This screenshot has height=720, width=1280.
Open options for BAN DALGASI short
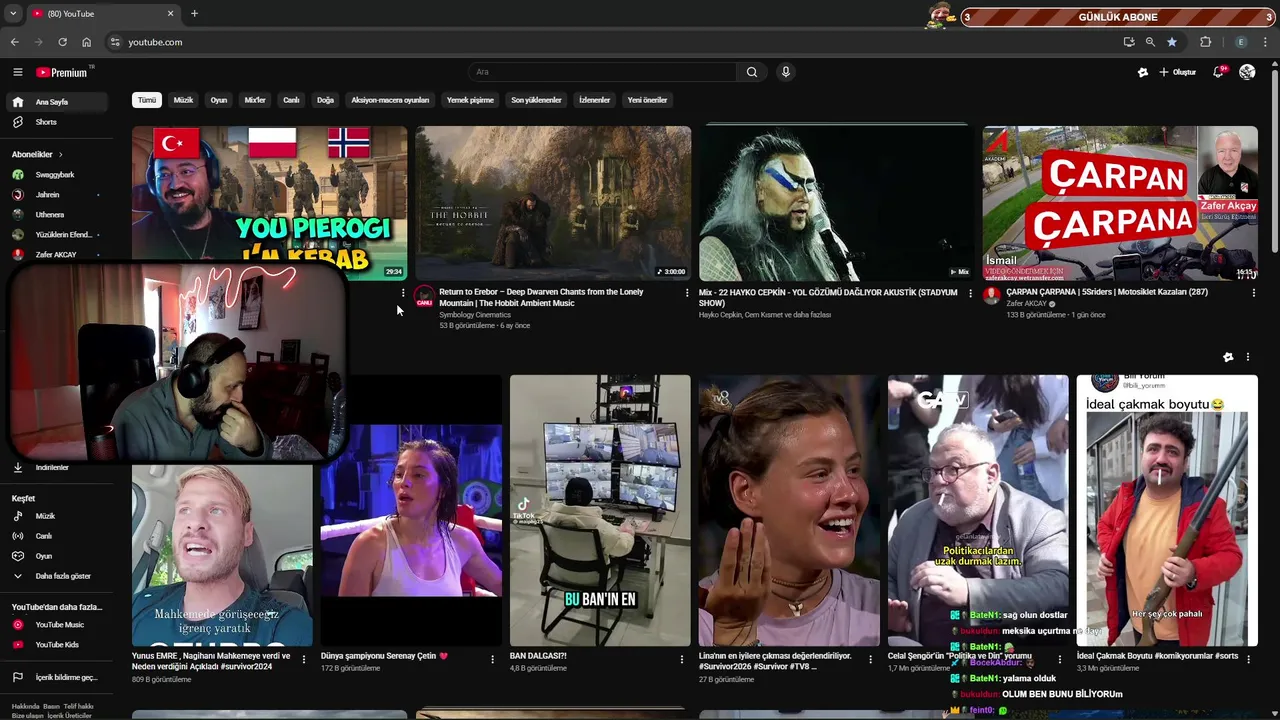681,659
